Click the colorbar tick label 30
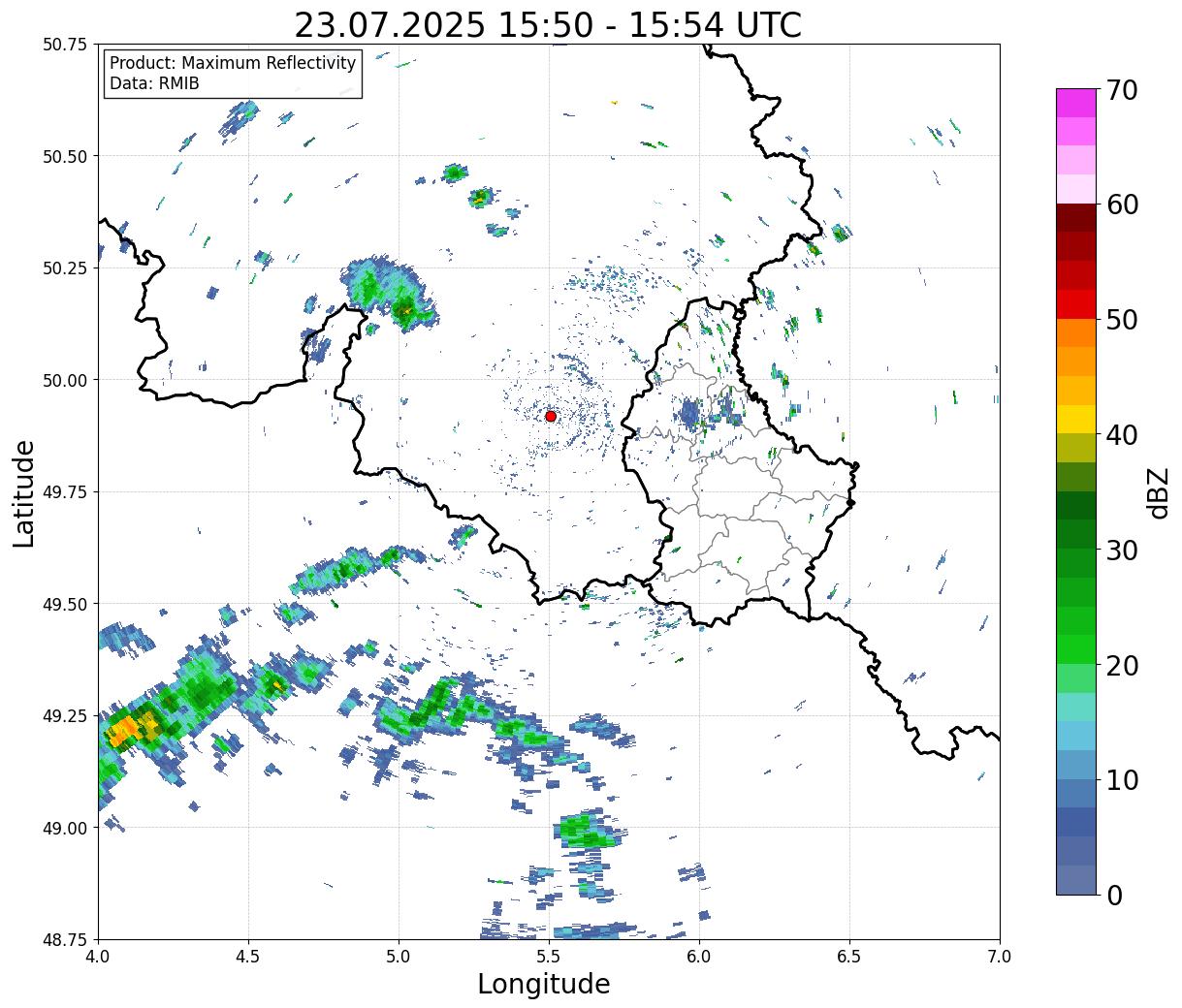The width and height of the screenshot is (1182, 1008). point(1123,551)
